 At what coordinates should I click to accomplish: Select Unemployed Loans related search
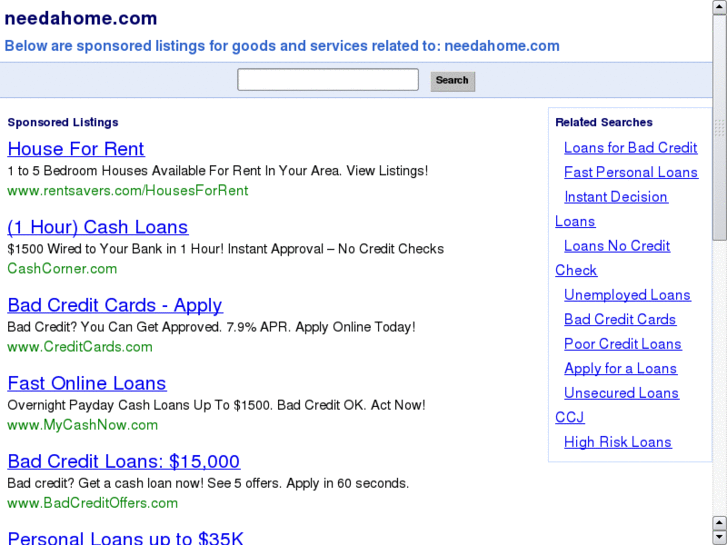click(x=627, y=295)
